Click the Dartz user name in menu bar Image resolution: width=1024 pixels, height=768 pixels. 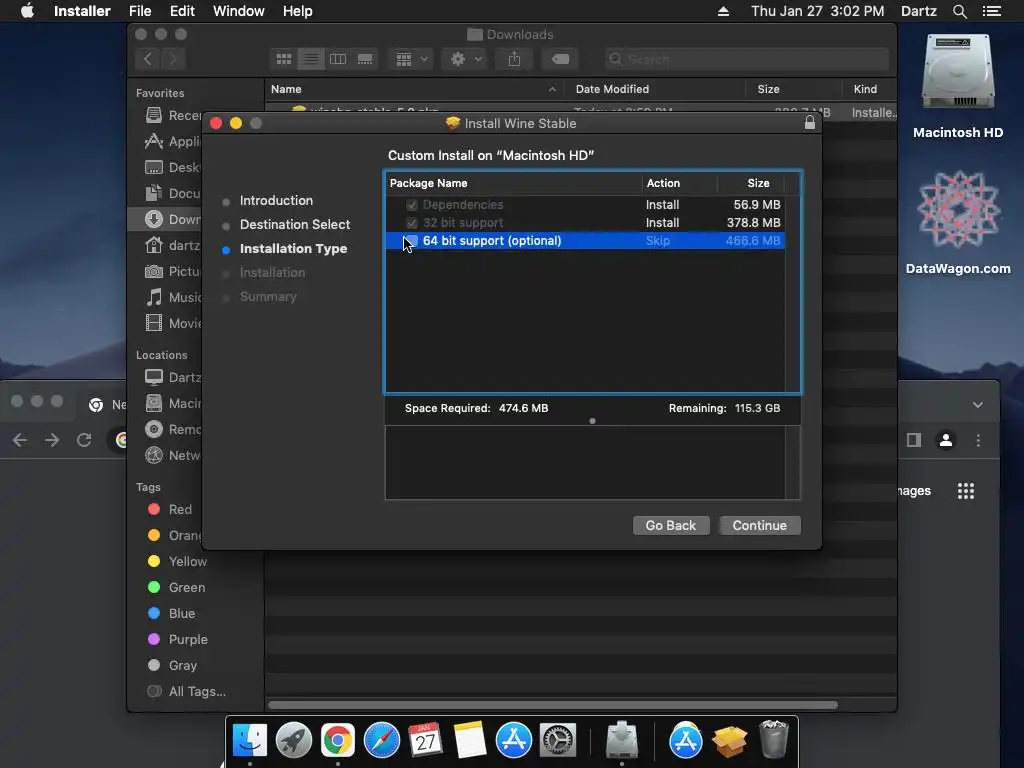[x=918, y=11]
